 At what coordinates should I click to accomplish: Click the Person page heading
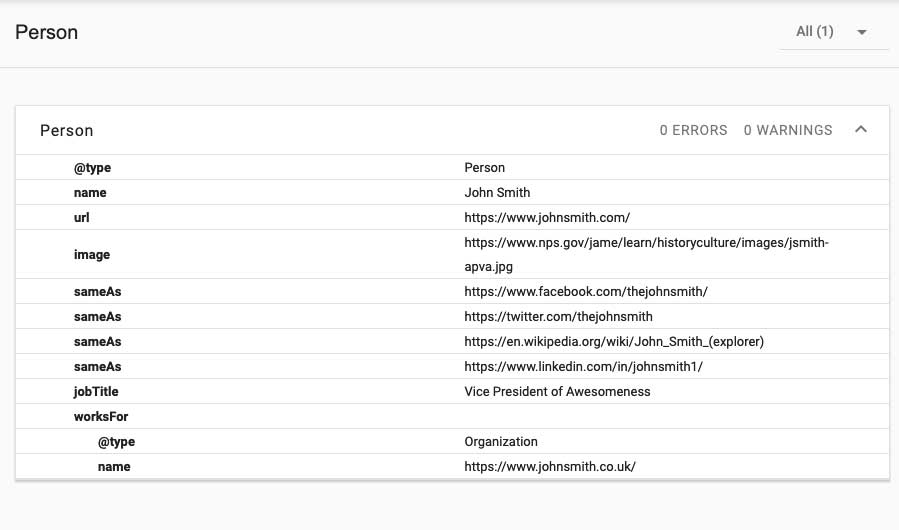click(x=47, y=32)
